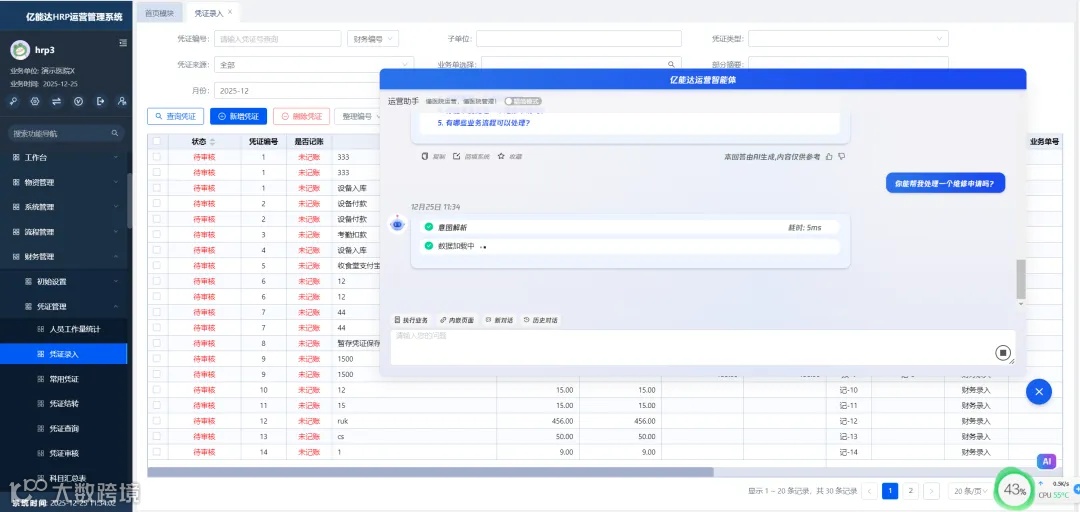Expand the 流程管理 menu
Image resolution: width=1080 pixels, height=512 pixels.
coord(64,232)
